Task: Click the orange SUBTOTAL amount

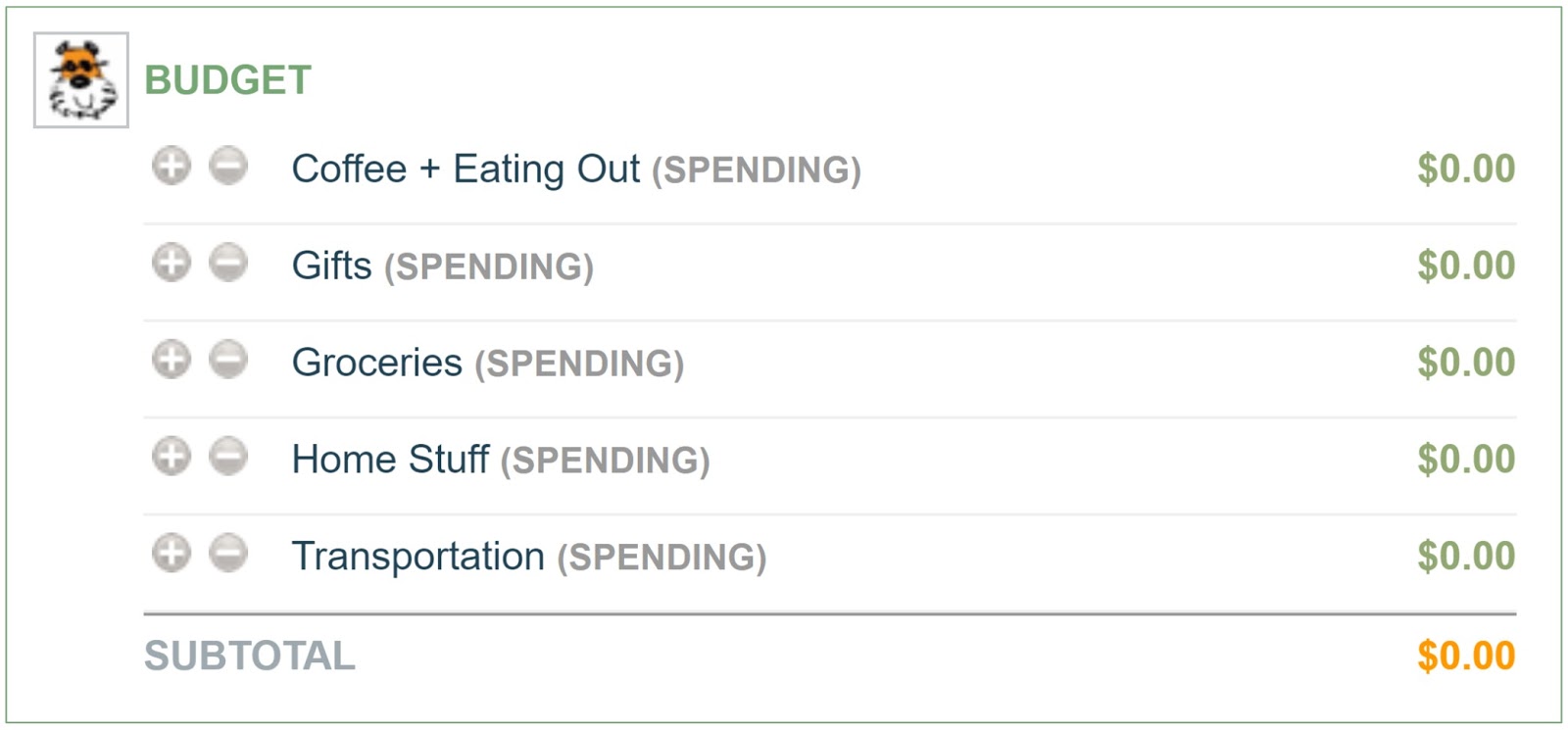Action: pyautogui.click(x=1466, y=656)
